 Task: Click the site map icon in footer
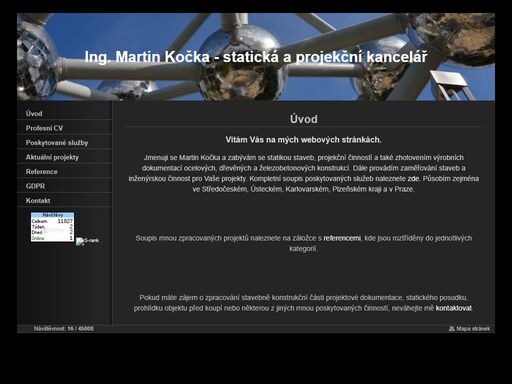point(452,329)
